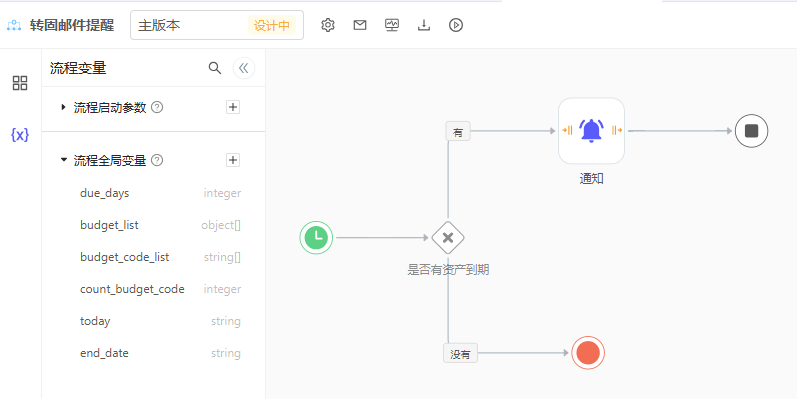Image resolution: width=797 pixels, height=399 pixels.
Task: Run the flow with the play icon
Action: (x=456, y=25)
